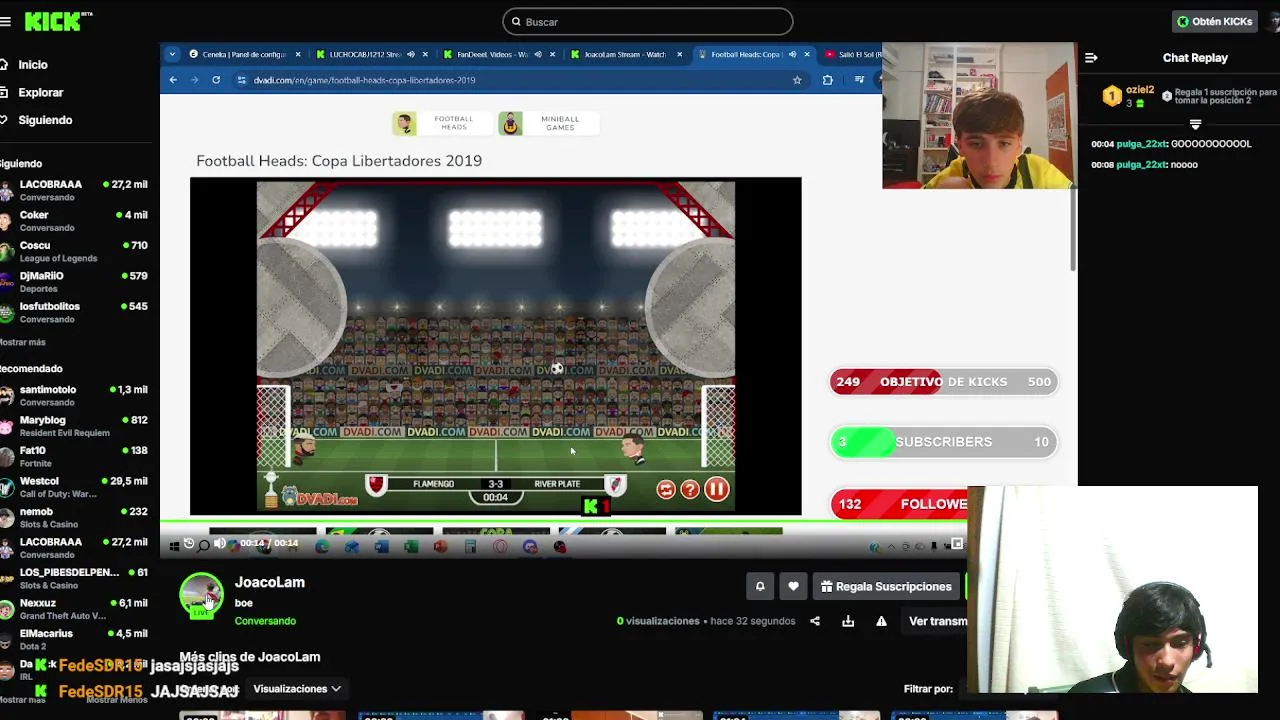This screenshot has width=1280, height=720.
Task: Seek on the green clip progress bar
Action: tap(563, 521)
